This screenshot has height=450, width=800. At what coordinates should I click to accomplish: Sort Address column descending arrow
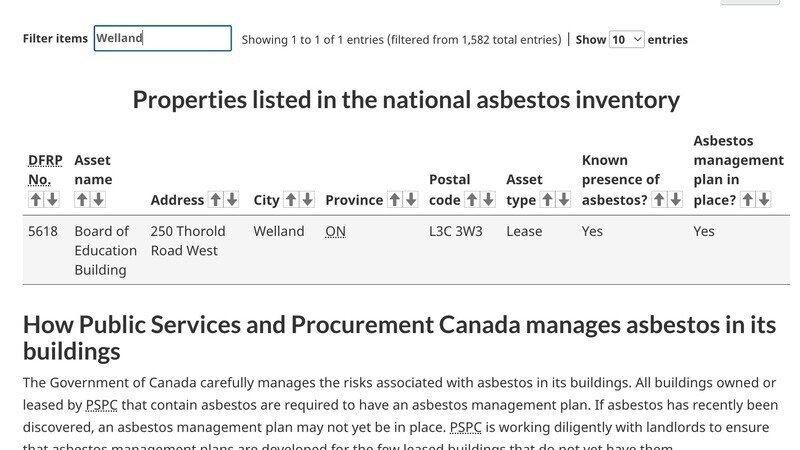232,199
